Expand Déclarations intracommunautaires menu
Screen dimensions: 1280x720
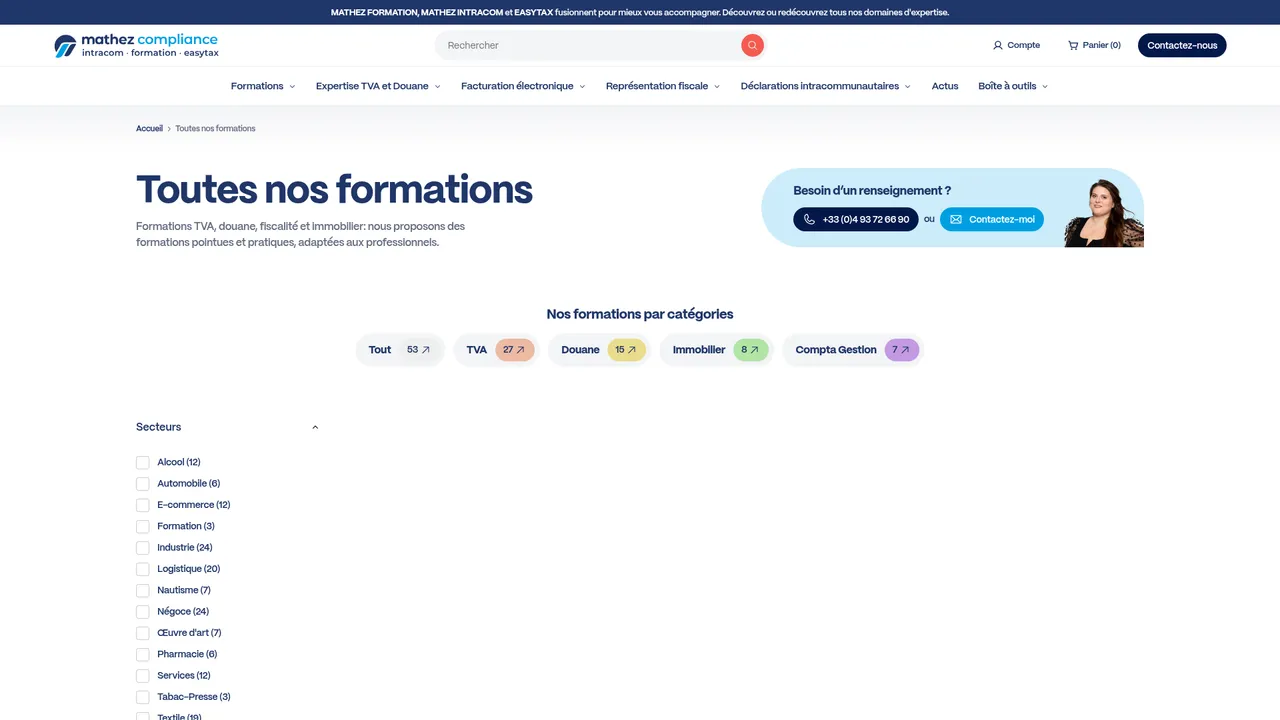tap(826, 86)
